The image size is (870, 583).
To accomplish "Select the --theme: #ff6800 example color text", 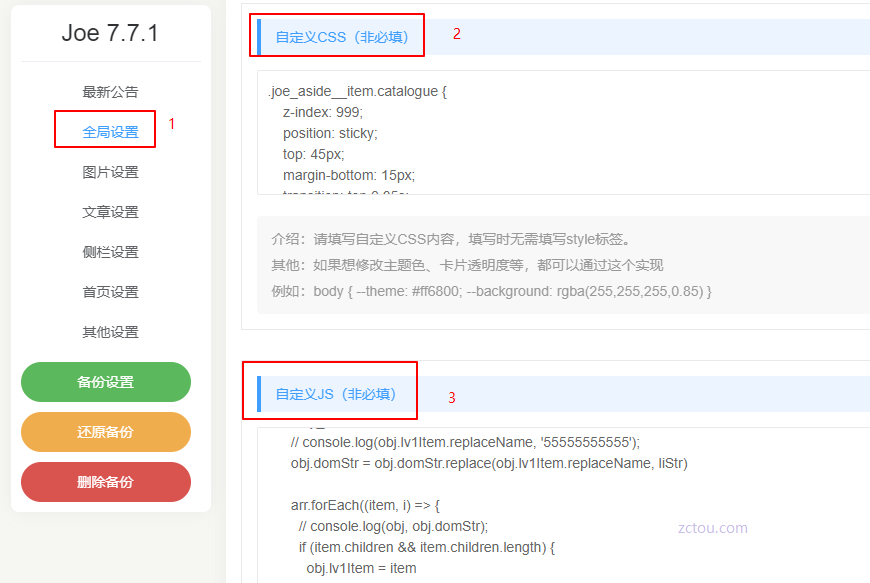I will click(x=437, y=293).
